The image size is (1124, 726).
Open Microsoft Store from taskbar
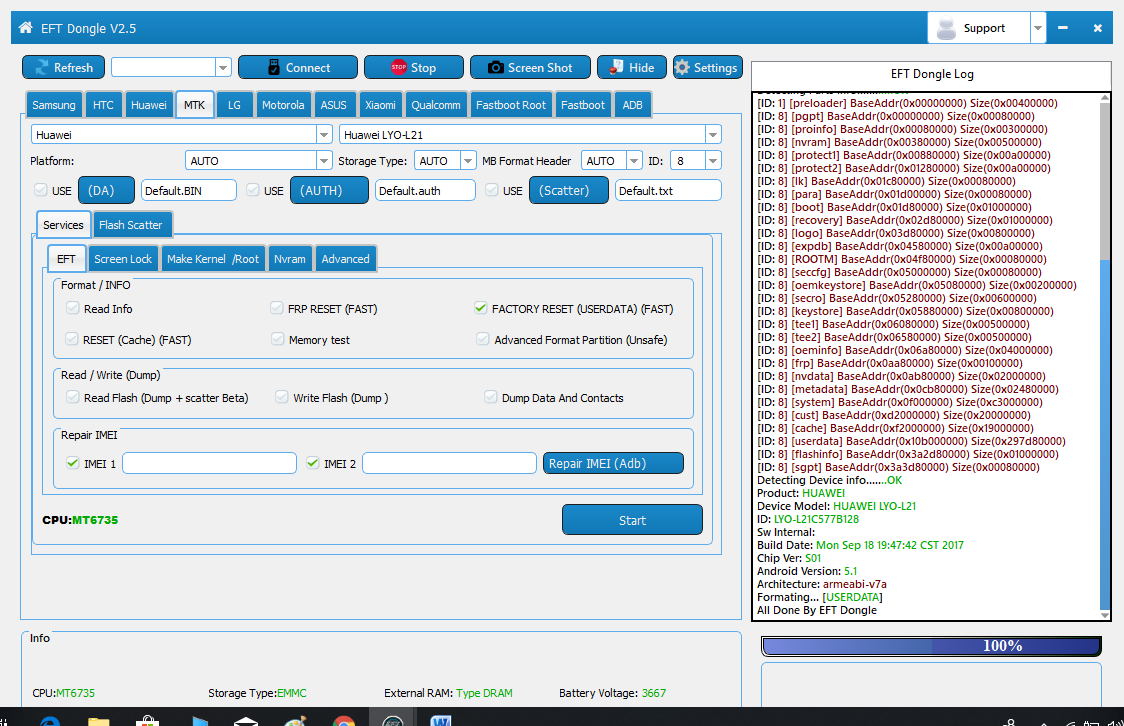(x=147, y=720)
